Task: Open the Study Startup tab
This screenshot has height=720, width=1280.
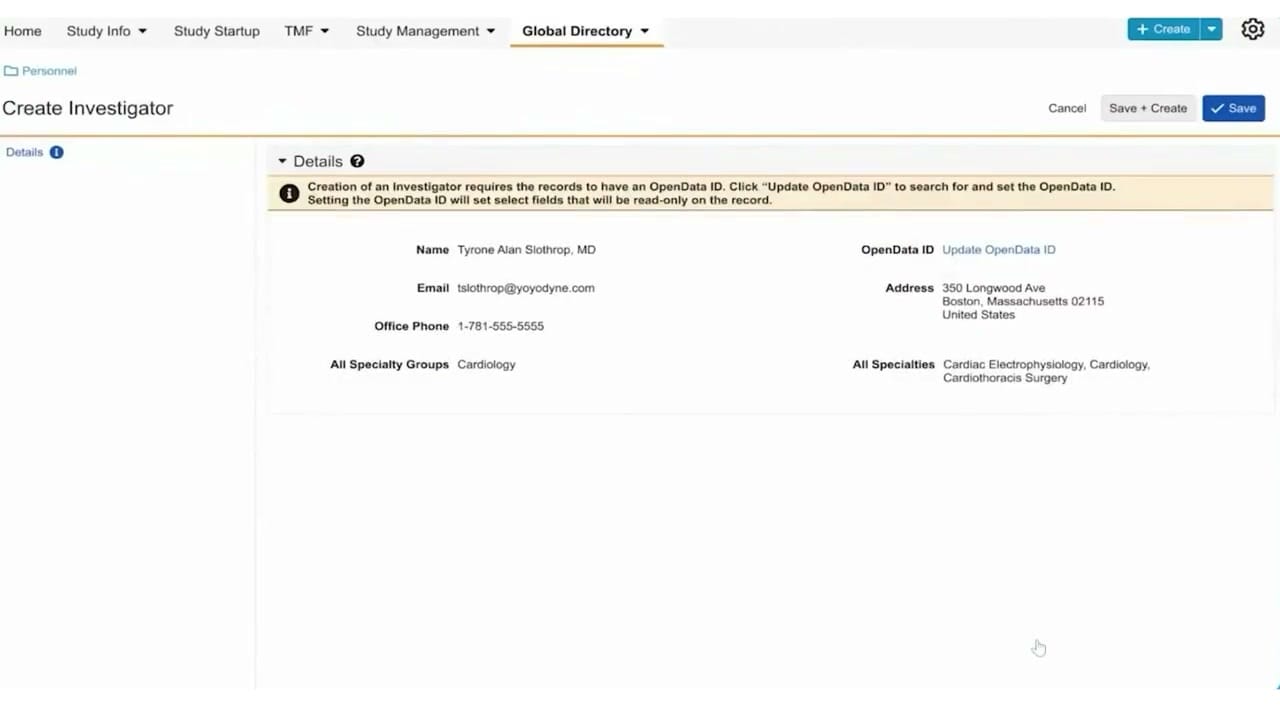Action: tap(217, 31)
